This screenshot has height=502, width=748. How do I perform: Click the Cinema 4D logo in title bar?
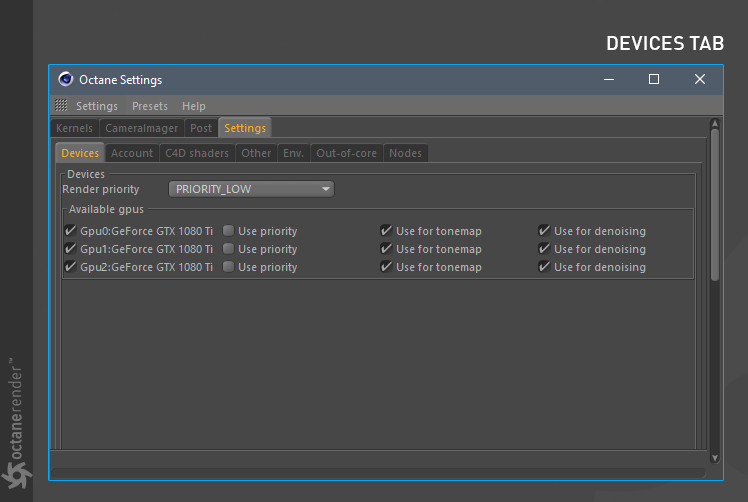66,79
